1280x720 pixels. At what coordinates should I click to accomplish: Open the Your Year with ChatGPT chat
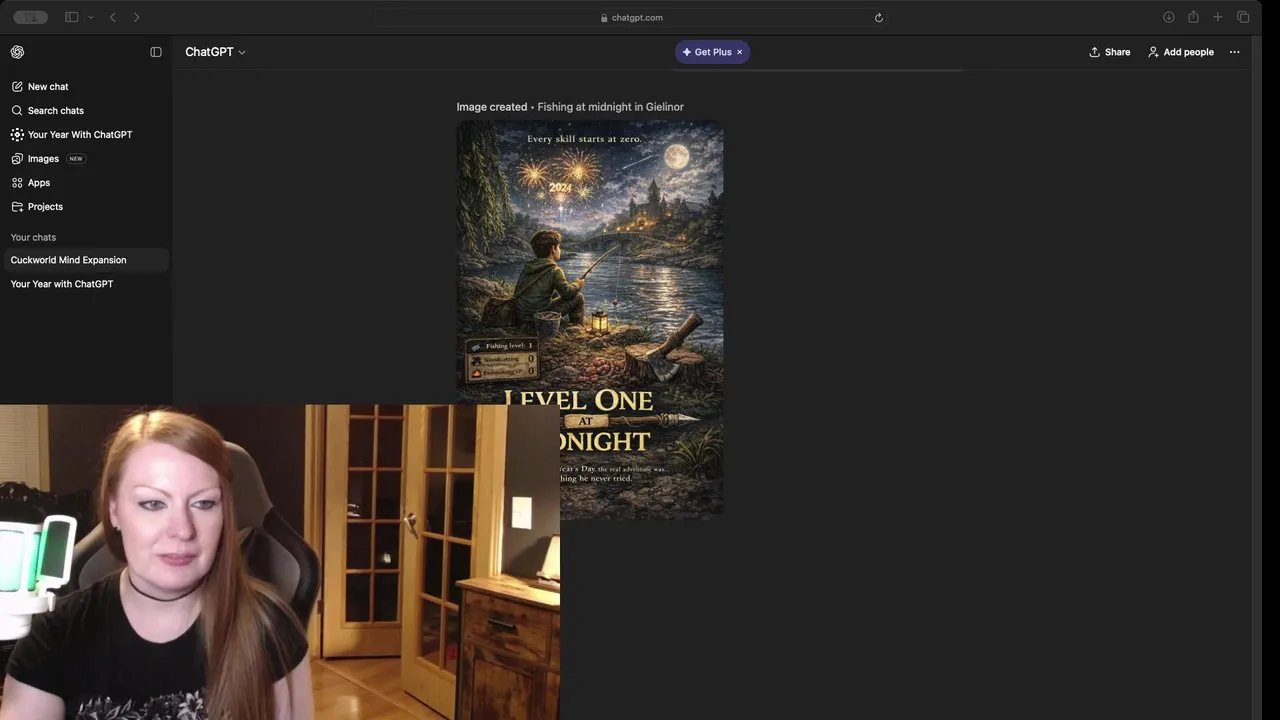click(x=86, y=284)
